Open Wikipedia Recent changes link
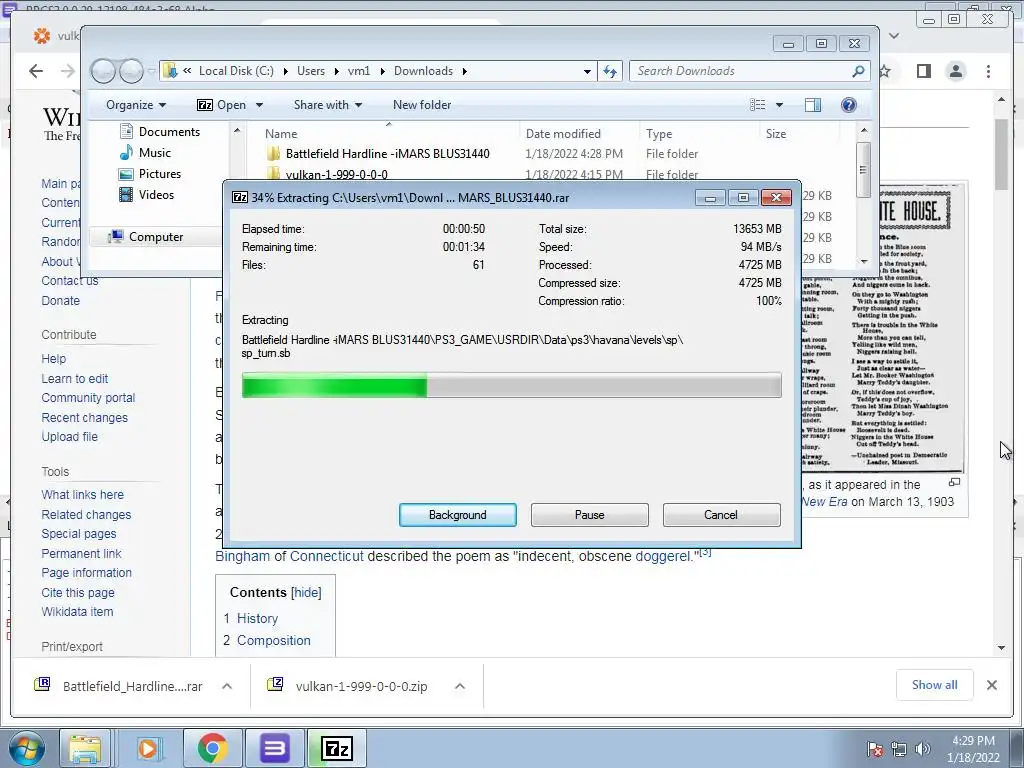 (84, 417)
